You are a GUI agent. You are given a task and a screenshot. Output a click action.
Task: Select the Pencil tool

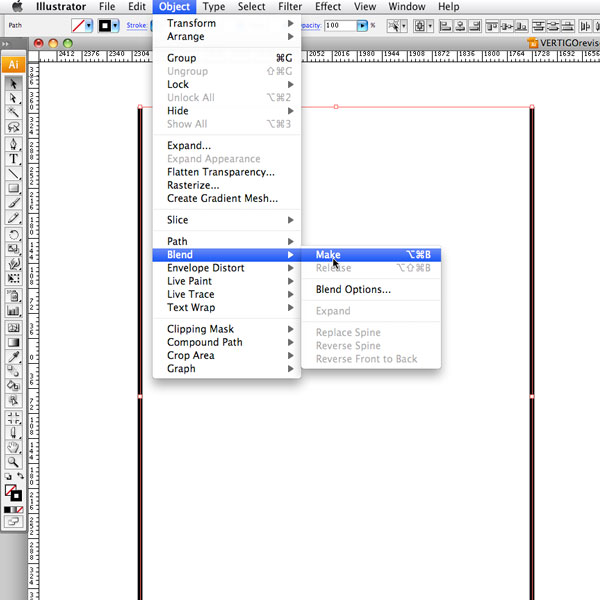click(13, 218)
